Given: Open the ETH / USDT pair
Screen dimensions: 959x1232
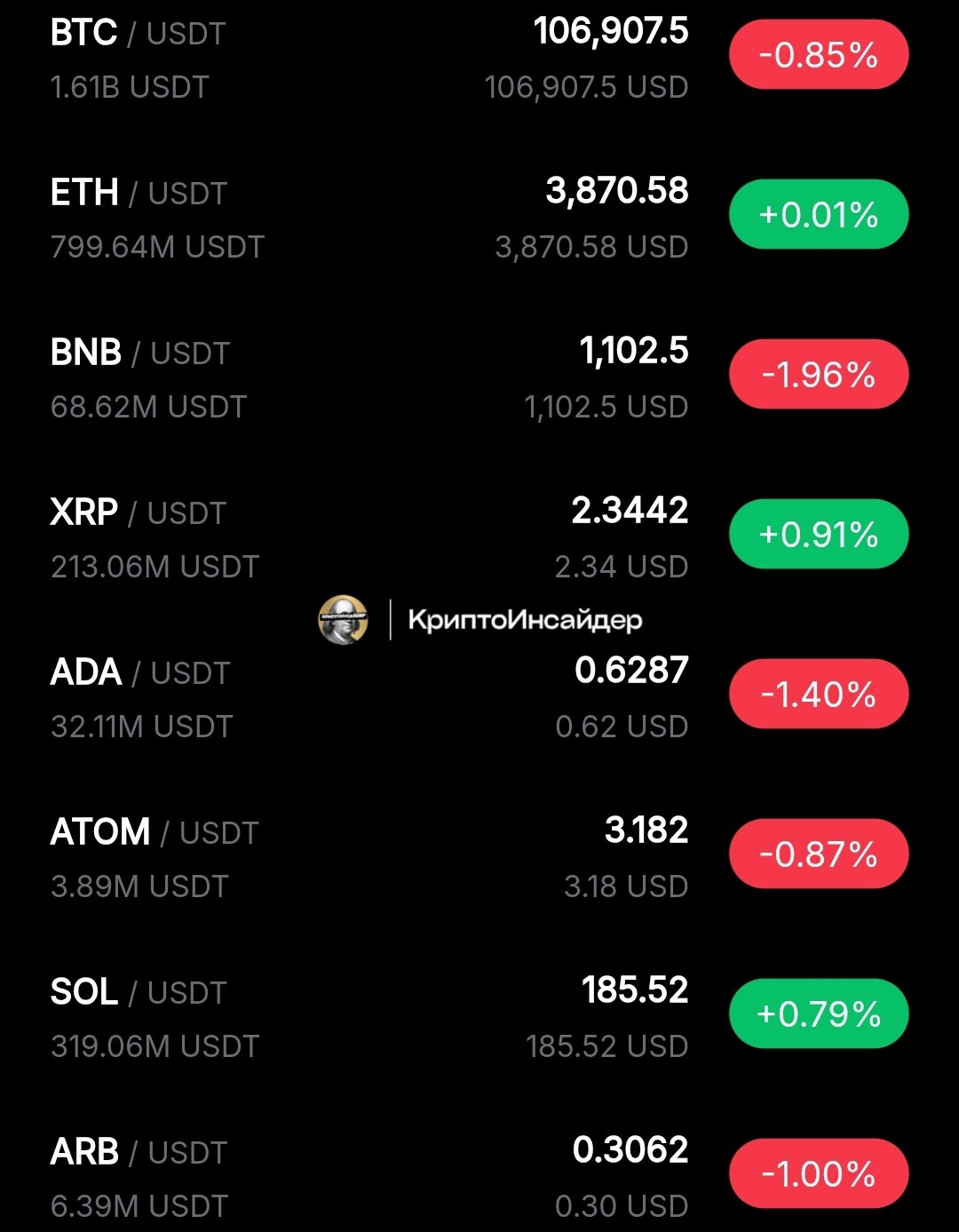Looking at the screenshot, I should click(139, 194).
